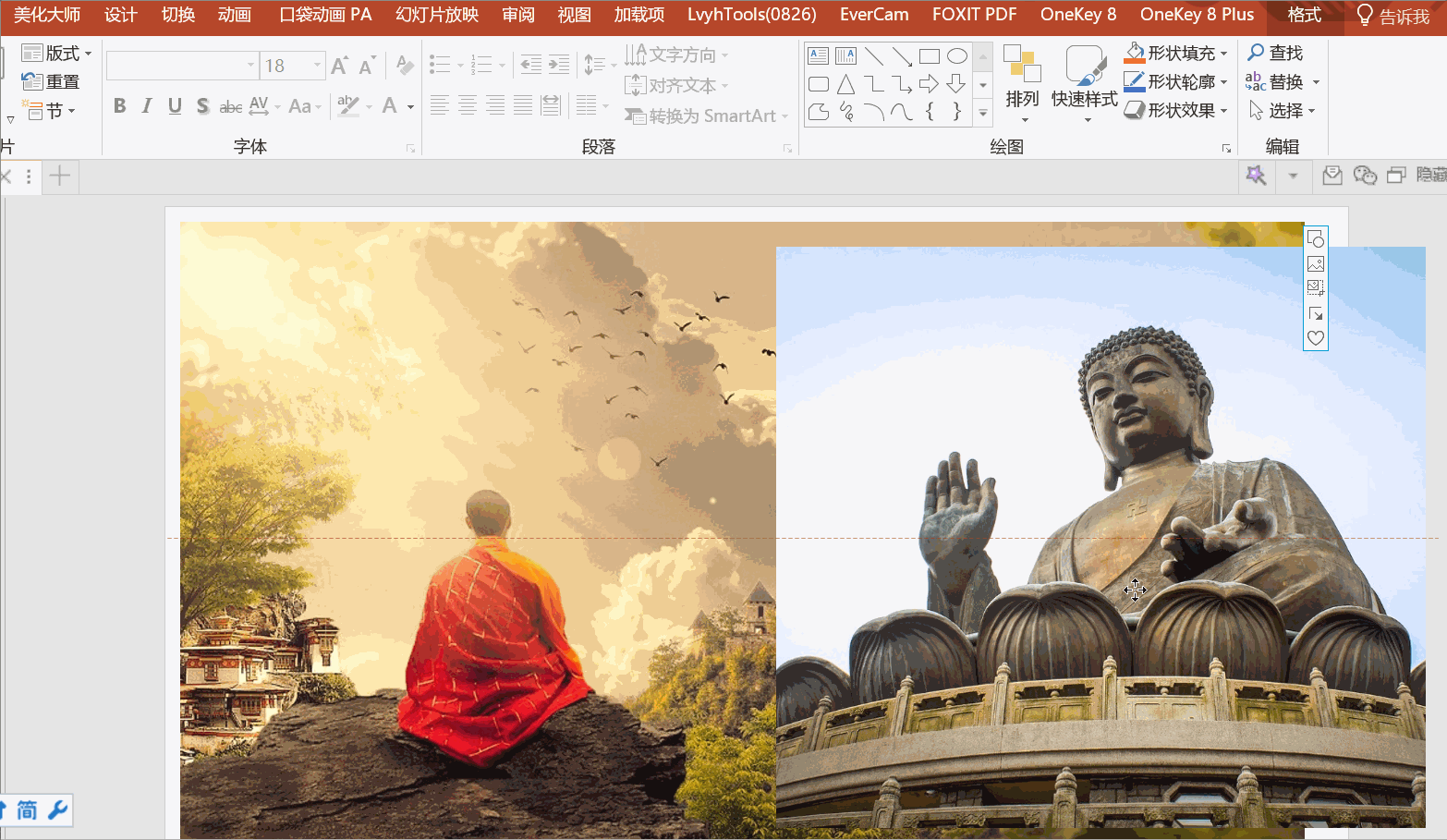Click the stacked windows icon

tap(1396, 176)
